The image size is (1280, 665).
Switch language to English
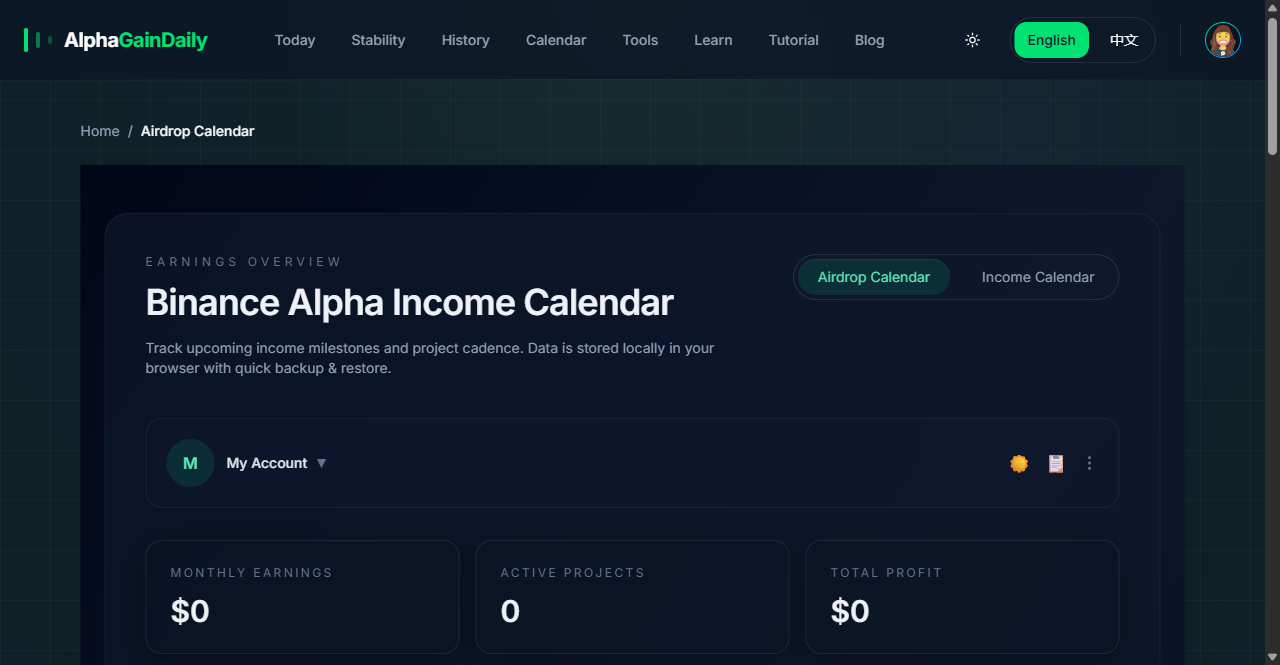[1051, 40]
